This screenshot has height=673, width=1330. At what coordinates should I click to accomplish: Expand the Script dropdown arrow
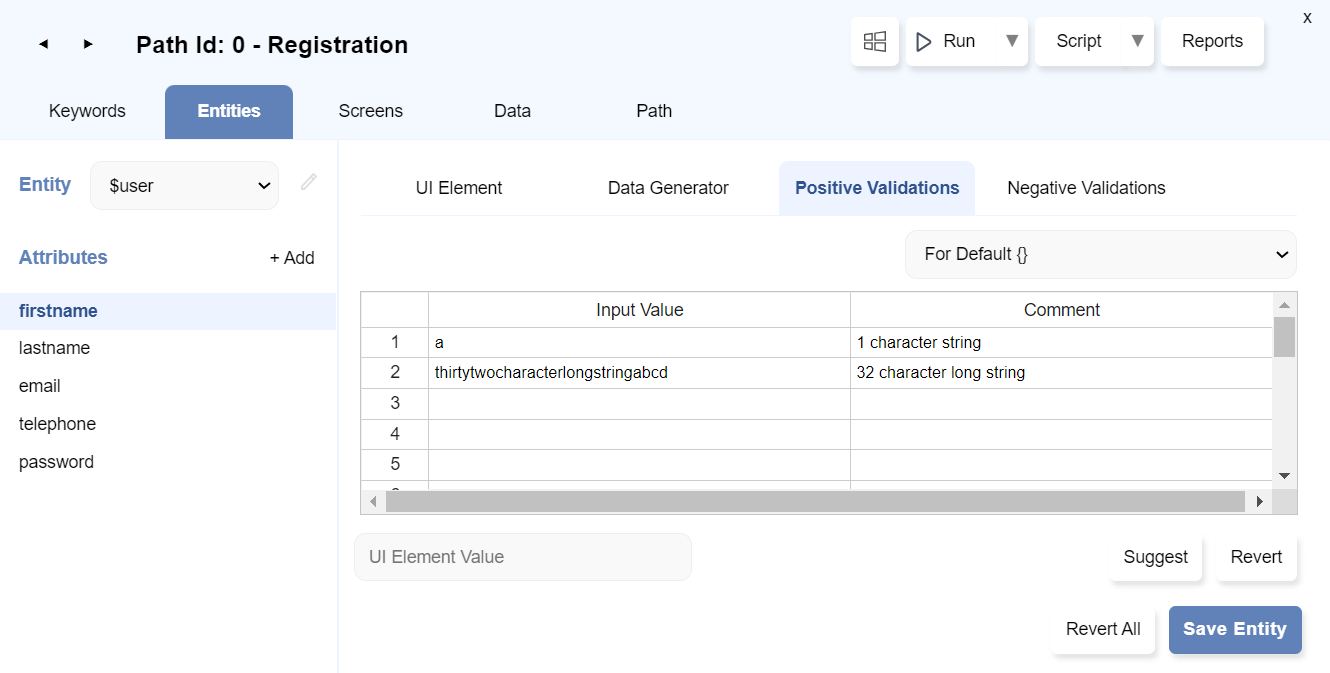pos(1137,41)
